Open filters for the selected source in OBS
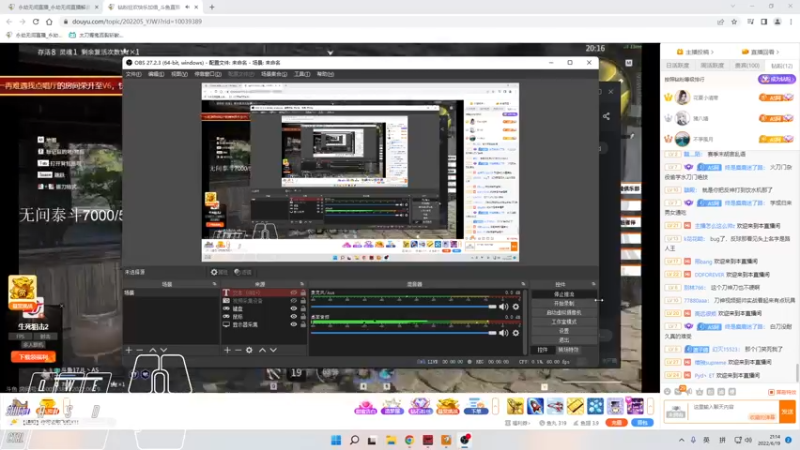Screen dimensions: 800x450 [x=243, y=272]
